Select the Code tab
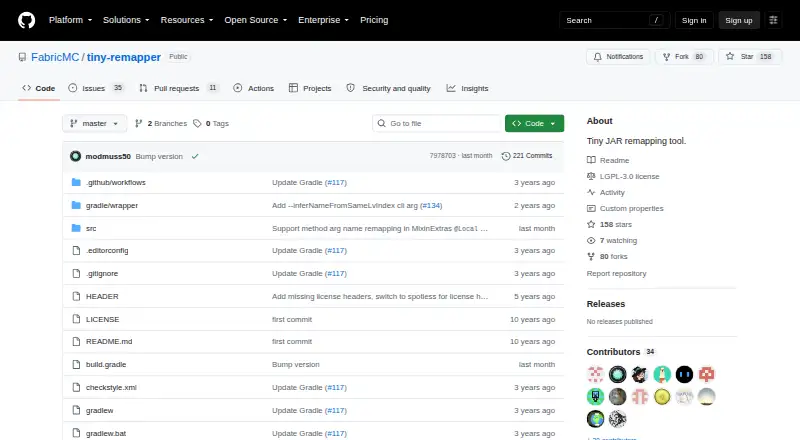This screenshot has width=800, height=440. (x=39, y=88)
